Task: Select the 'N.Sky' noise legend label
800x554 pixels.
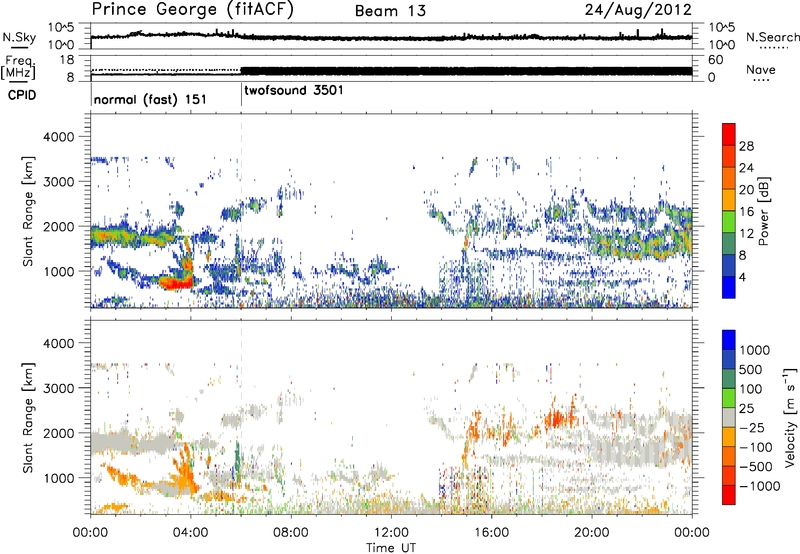Action: pyautogui.click(x=19, y=37)
